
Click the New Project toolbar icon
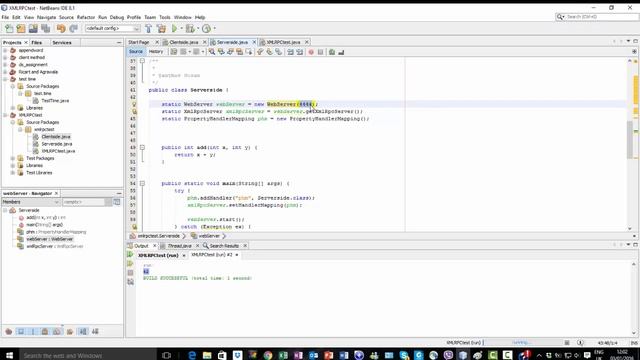pyautogui.click(x=21, y=28)
